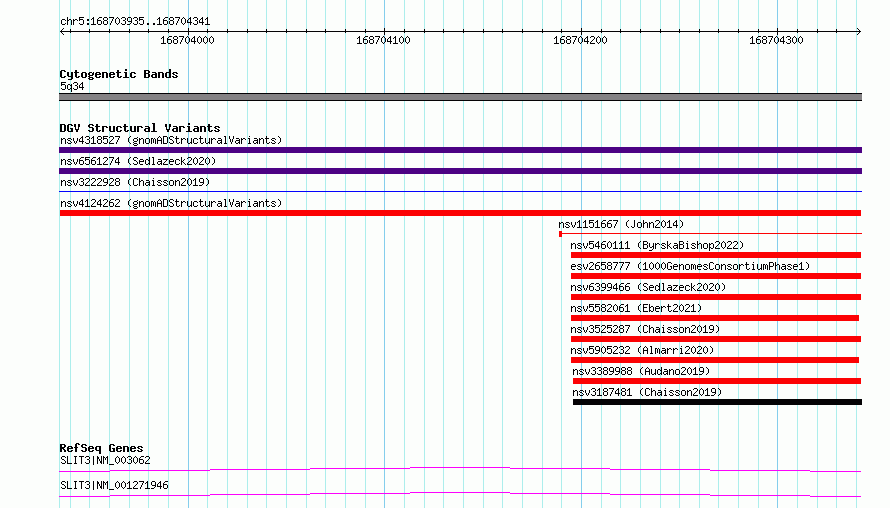Click variant label nsv5905232 Almarri2020
This screenshot has height=508, width=890.
pos(643,350)
